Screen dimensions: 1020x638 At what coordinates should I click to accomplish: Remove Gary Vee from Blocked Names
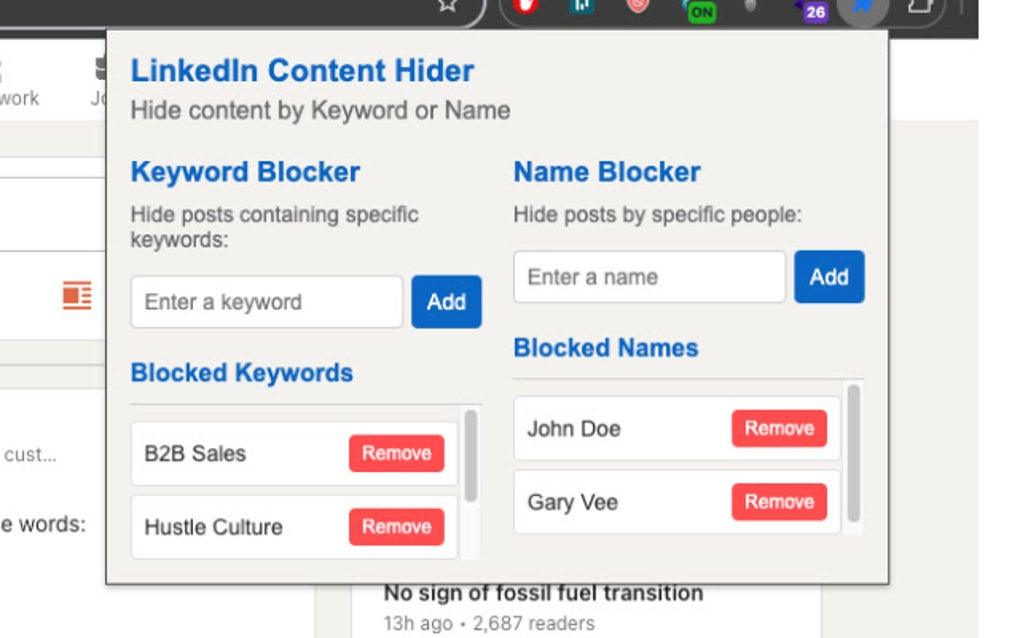pyautogui.click(x=780, y=502)
